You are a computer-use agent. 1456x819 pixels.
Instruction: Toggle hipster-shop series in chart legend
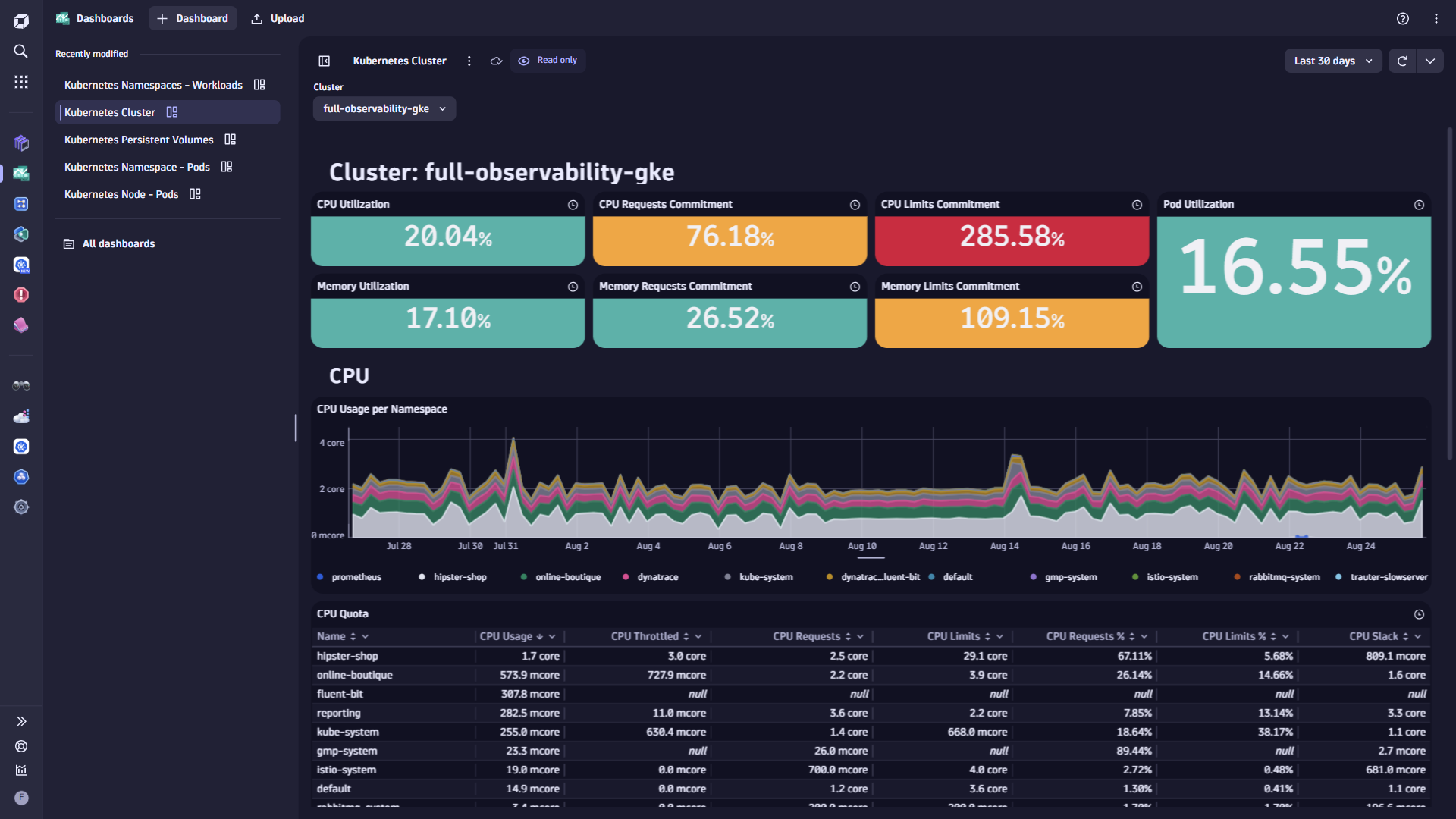[453, 577]
